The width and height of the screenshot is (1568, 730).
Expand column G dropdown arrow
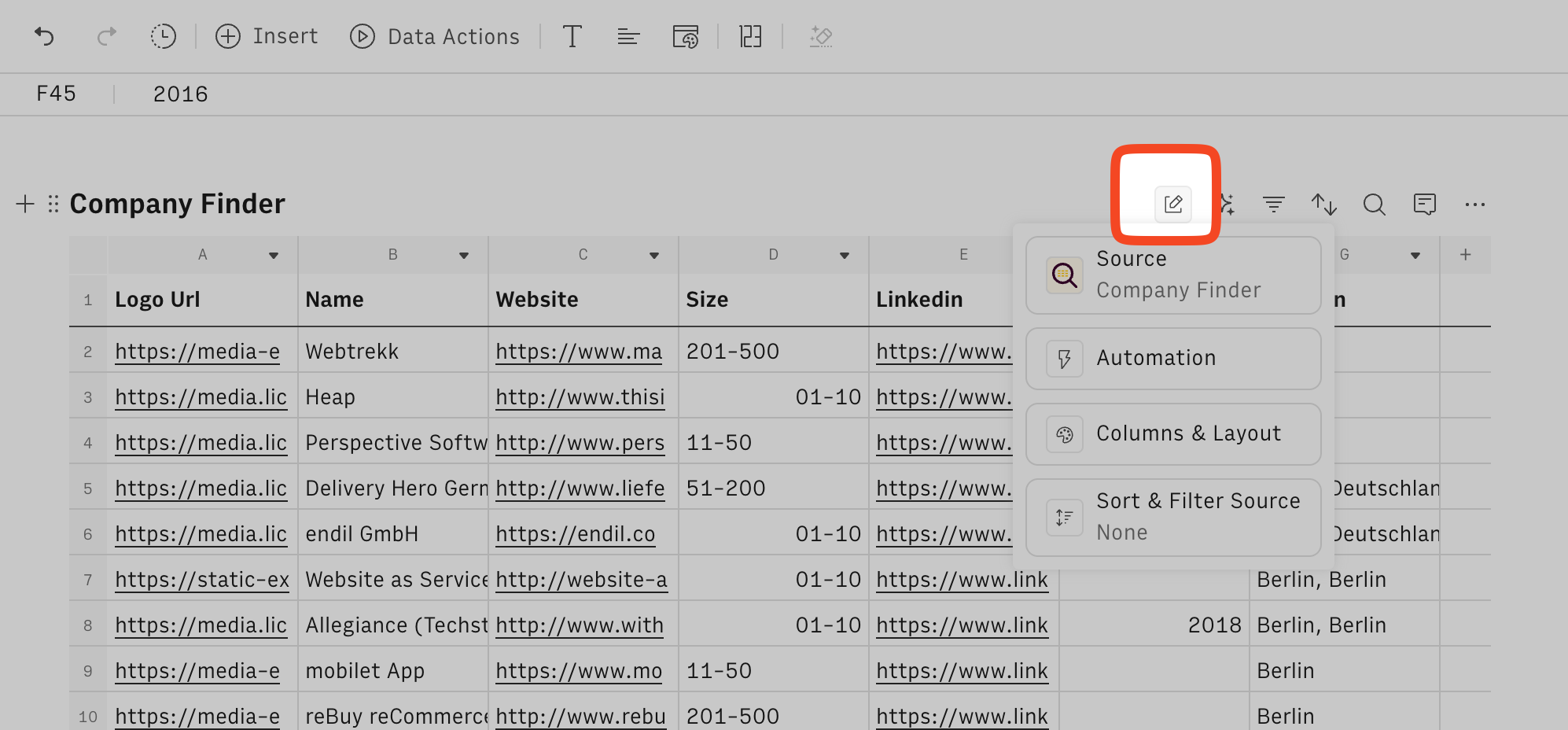(x=1415, y=256)
